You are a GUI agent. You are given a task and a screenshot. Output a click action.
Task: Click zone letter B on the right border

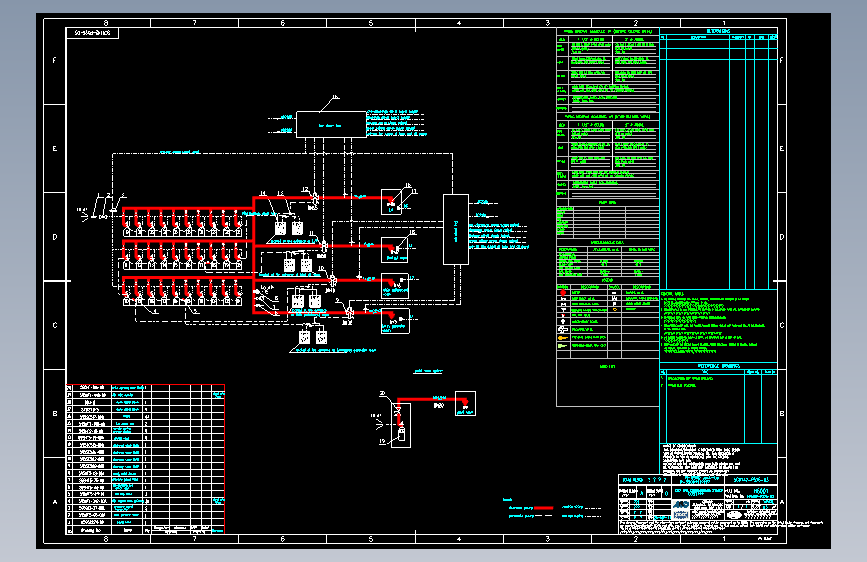point(781,414)
